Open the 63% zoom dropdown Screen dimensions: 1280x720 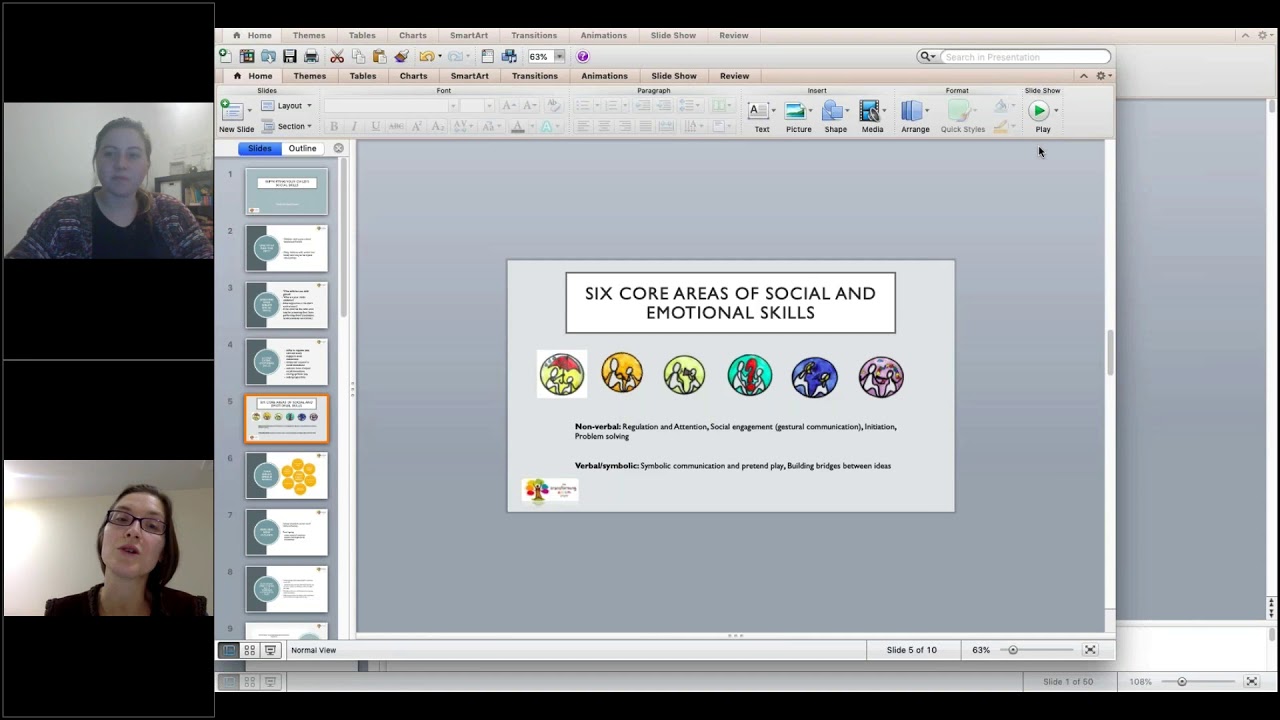559,57
